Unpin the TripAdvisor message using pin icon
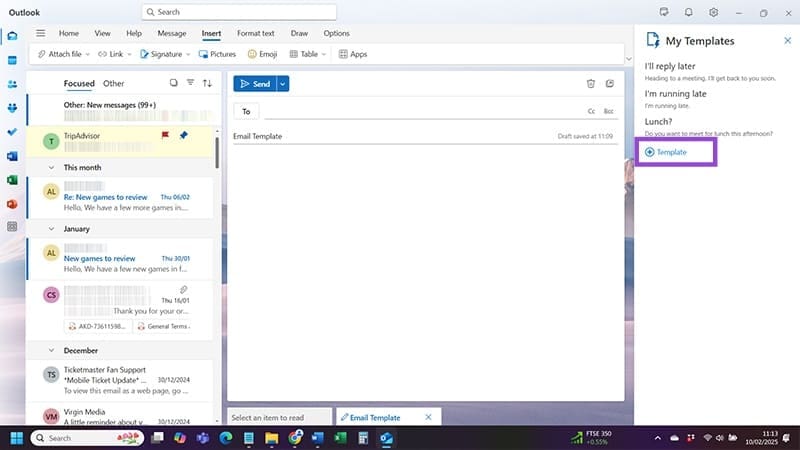This screenshot has height=450, width=800. click(x=184, y=135)
